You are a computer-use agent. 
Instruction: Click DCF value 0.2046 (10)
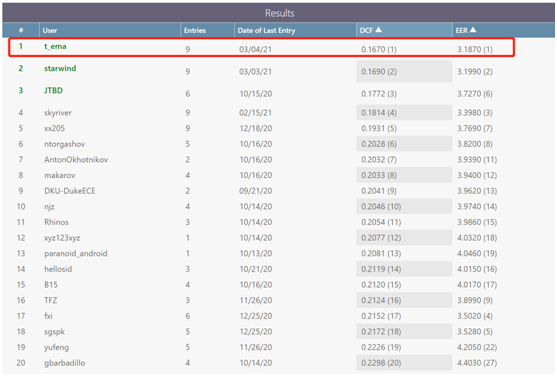[x=381, y=206]
